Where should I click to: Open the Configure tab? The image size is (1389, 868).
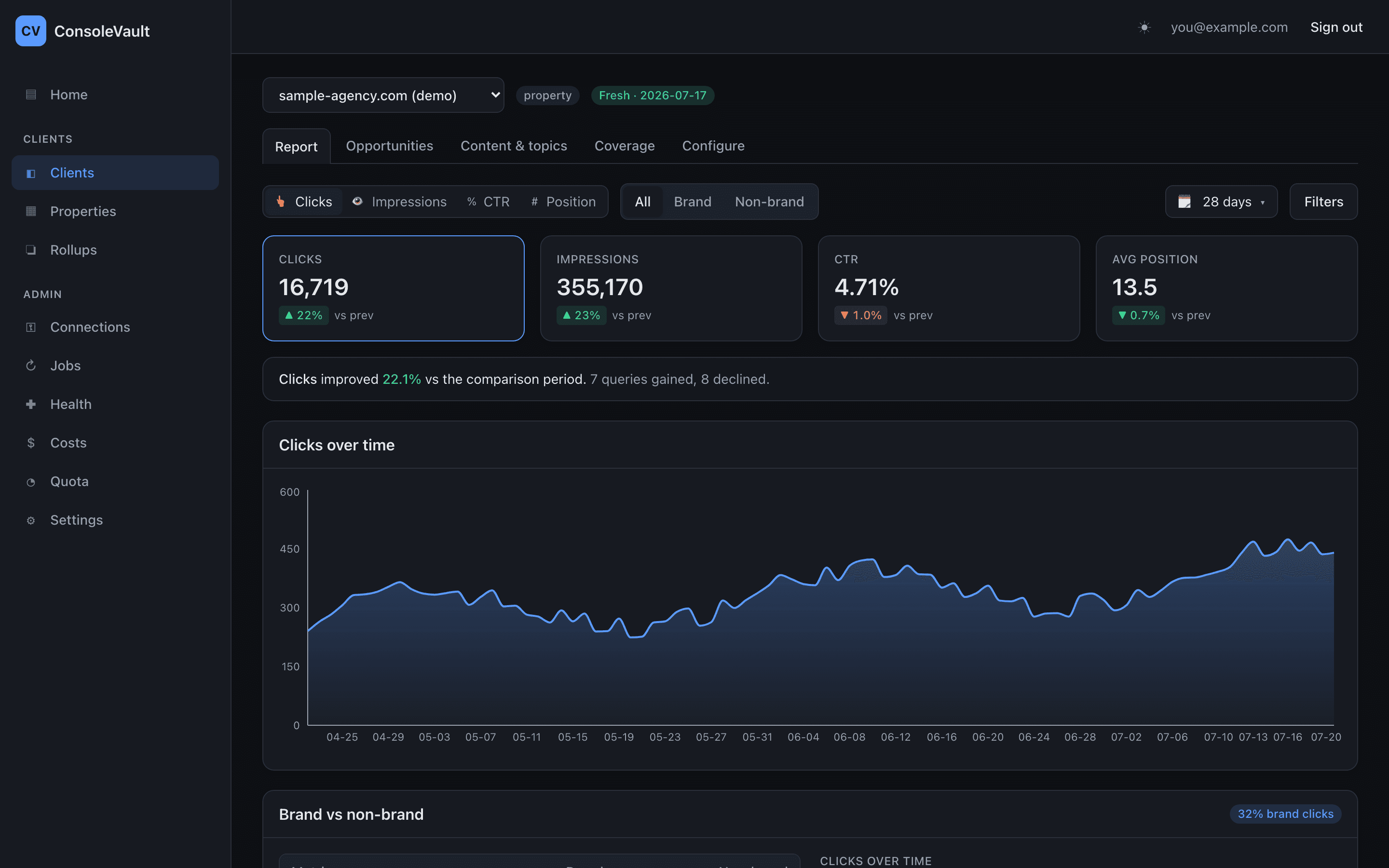click(x=713, y=146)
